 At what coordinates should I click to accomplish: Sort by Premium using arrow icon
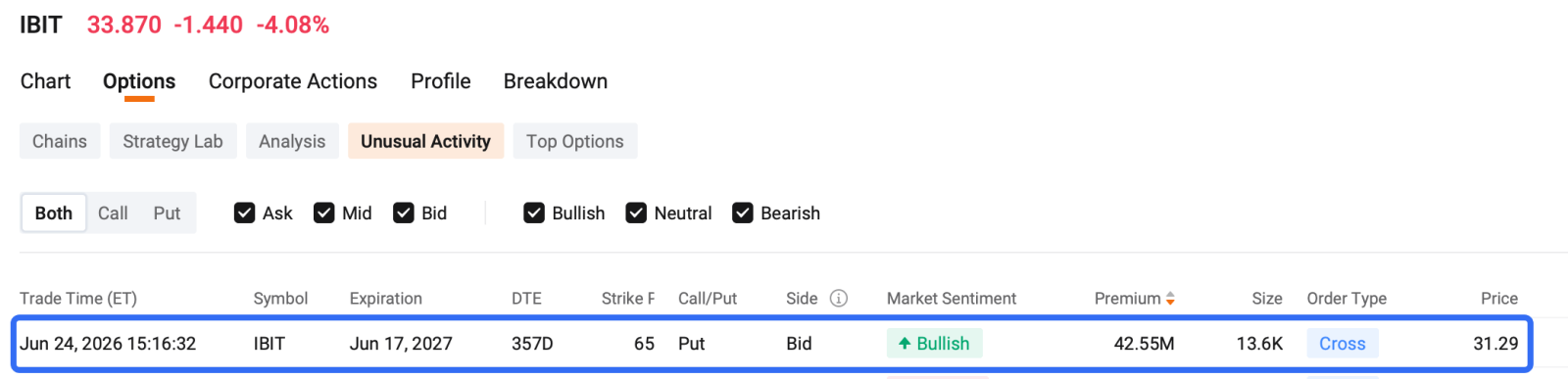[x=1170, y=299]
